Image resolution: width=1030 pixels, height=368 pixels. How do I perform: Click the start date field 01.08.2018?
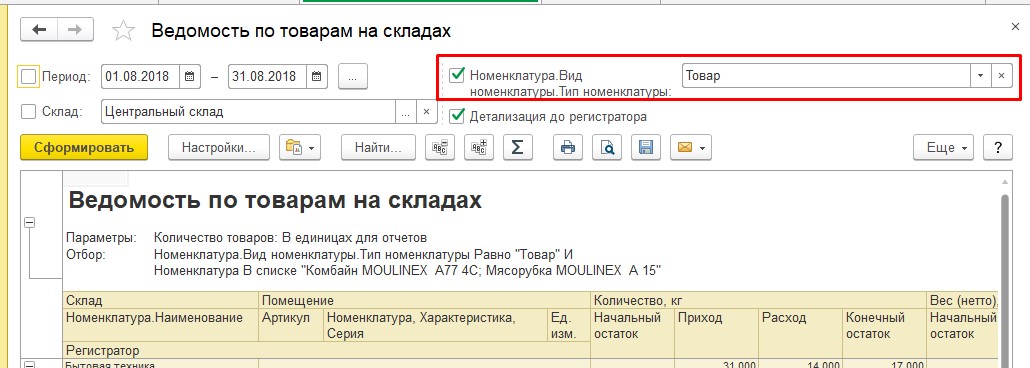(141, 76)
